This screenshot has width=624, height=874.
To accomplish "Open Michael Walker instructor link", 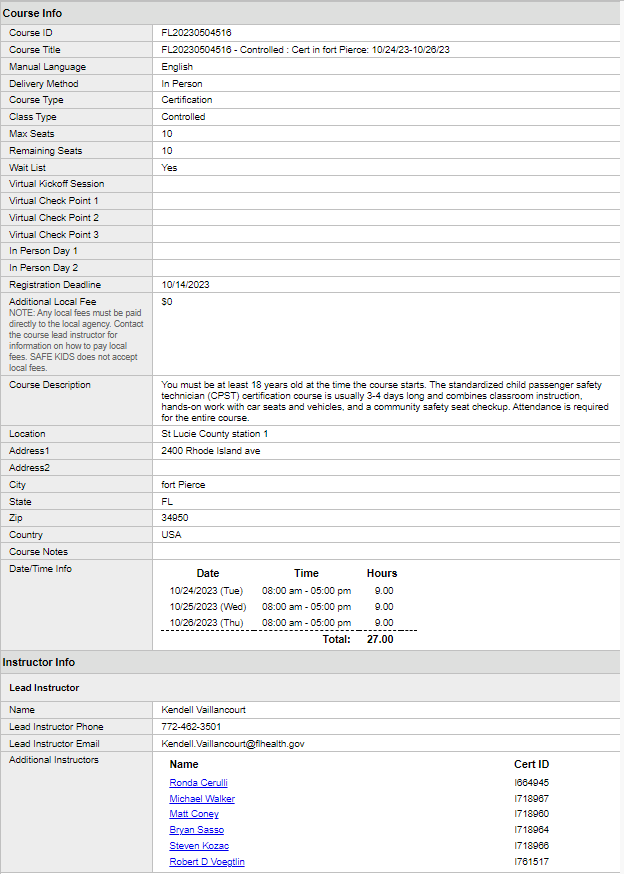I will (202, 799).
